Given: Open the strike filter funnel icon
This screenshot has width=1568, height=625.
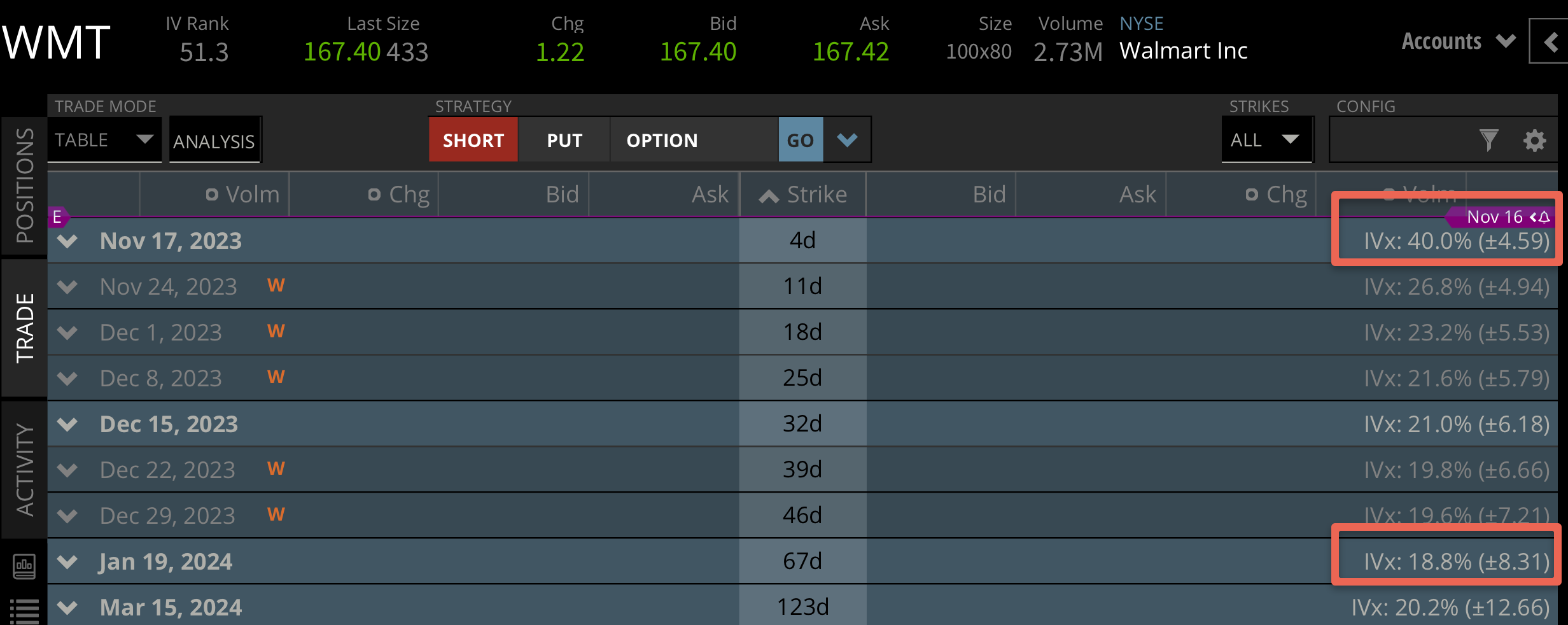Looking at the screenshot, I should [x=1488, y=140].
